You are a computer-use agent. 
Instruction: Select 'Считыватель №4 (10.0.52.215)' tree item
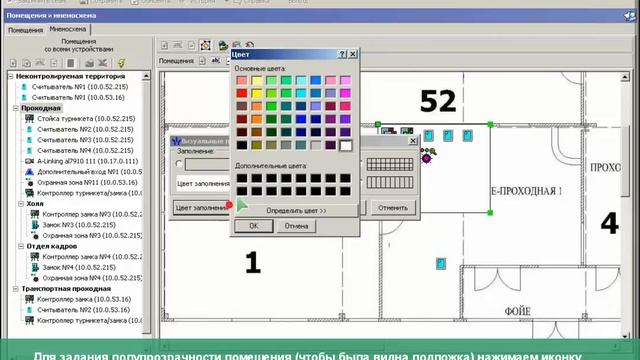(x=85, y=151)
